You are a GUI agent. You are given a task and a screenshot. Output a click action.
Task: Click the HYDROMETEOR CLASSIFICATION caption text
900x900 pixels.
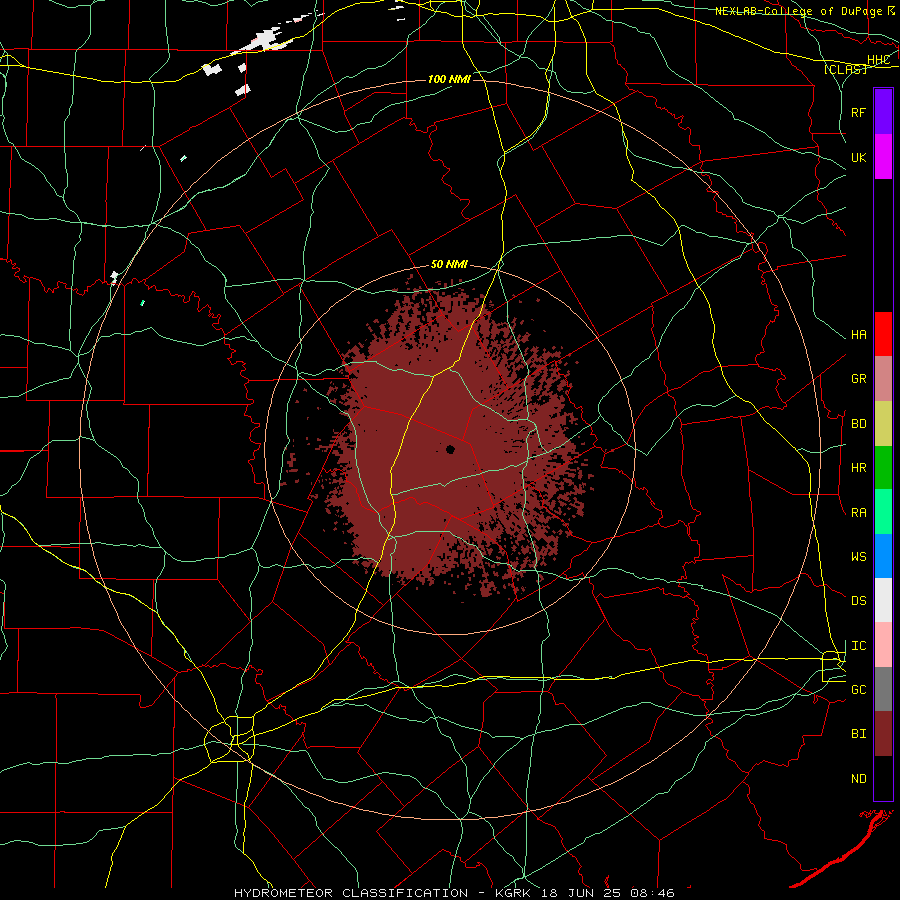click(x=351, y=893)
